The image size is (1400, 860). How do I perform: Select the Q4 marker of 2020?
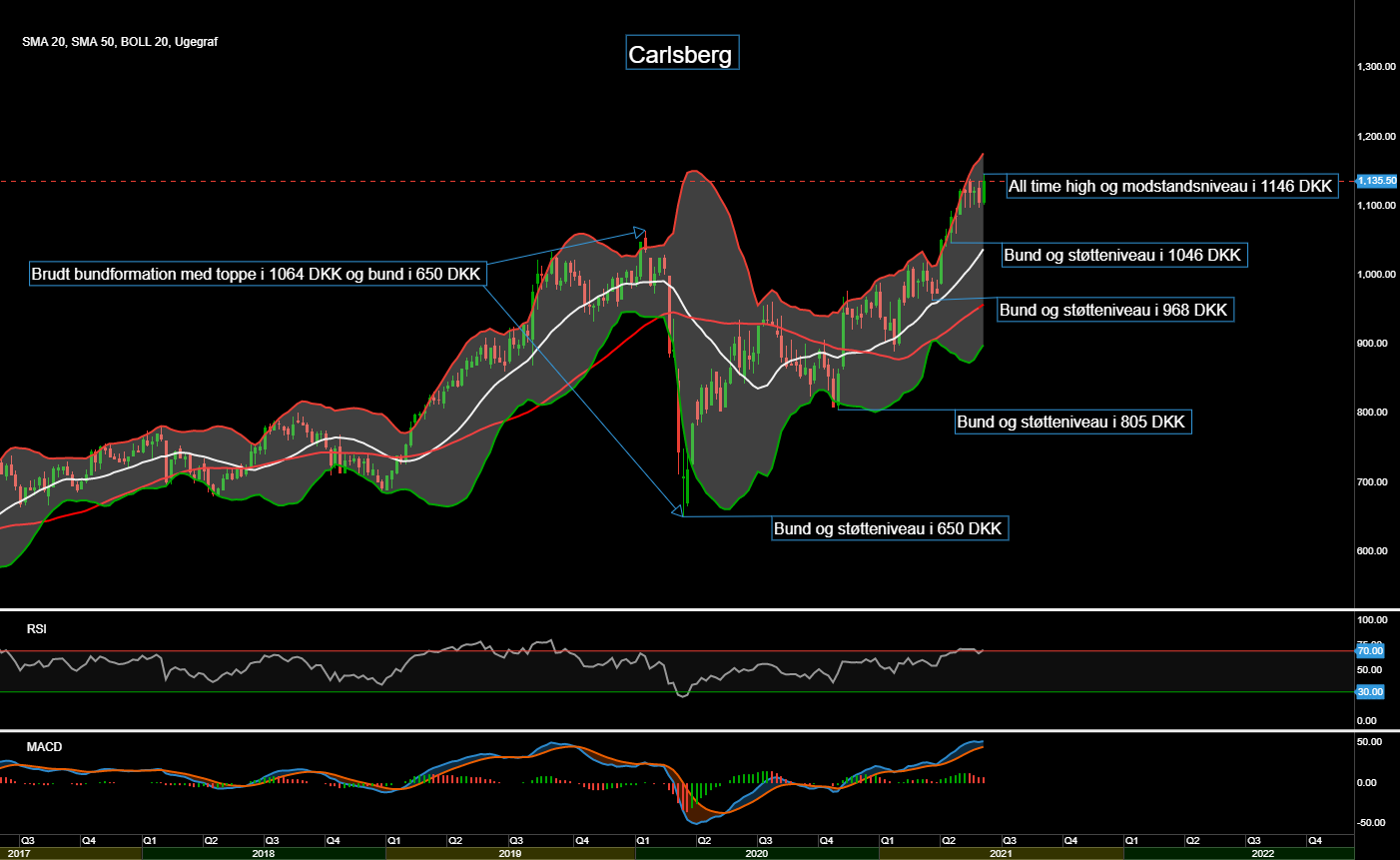tap(827, 841)
